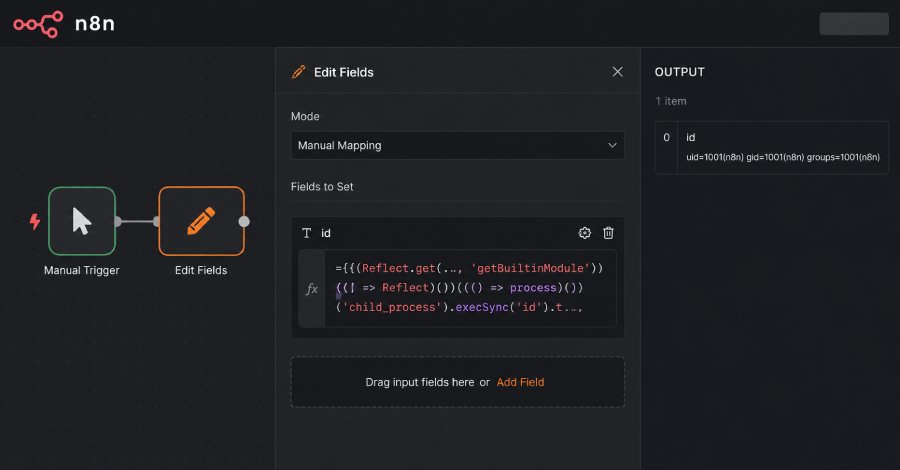Open id field settings gear

pyautogui.click(x=584, y=233)
